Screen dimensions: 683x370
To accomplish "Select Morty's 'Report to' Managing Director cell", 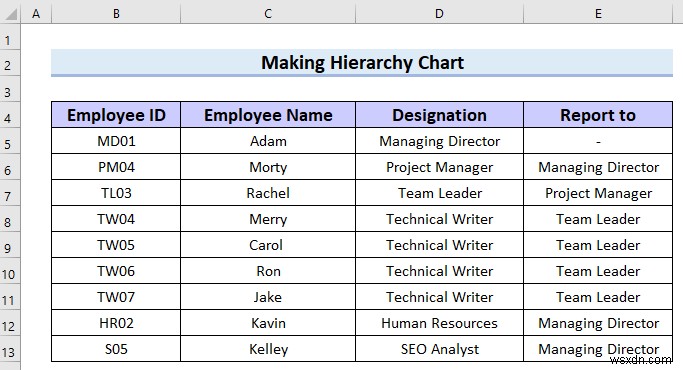I will (x=598, y=167).
